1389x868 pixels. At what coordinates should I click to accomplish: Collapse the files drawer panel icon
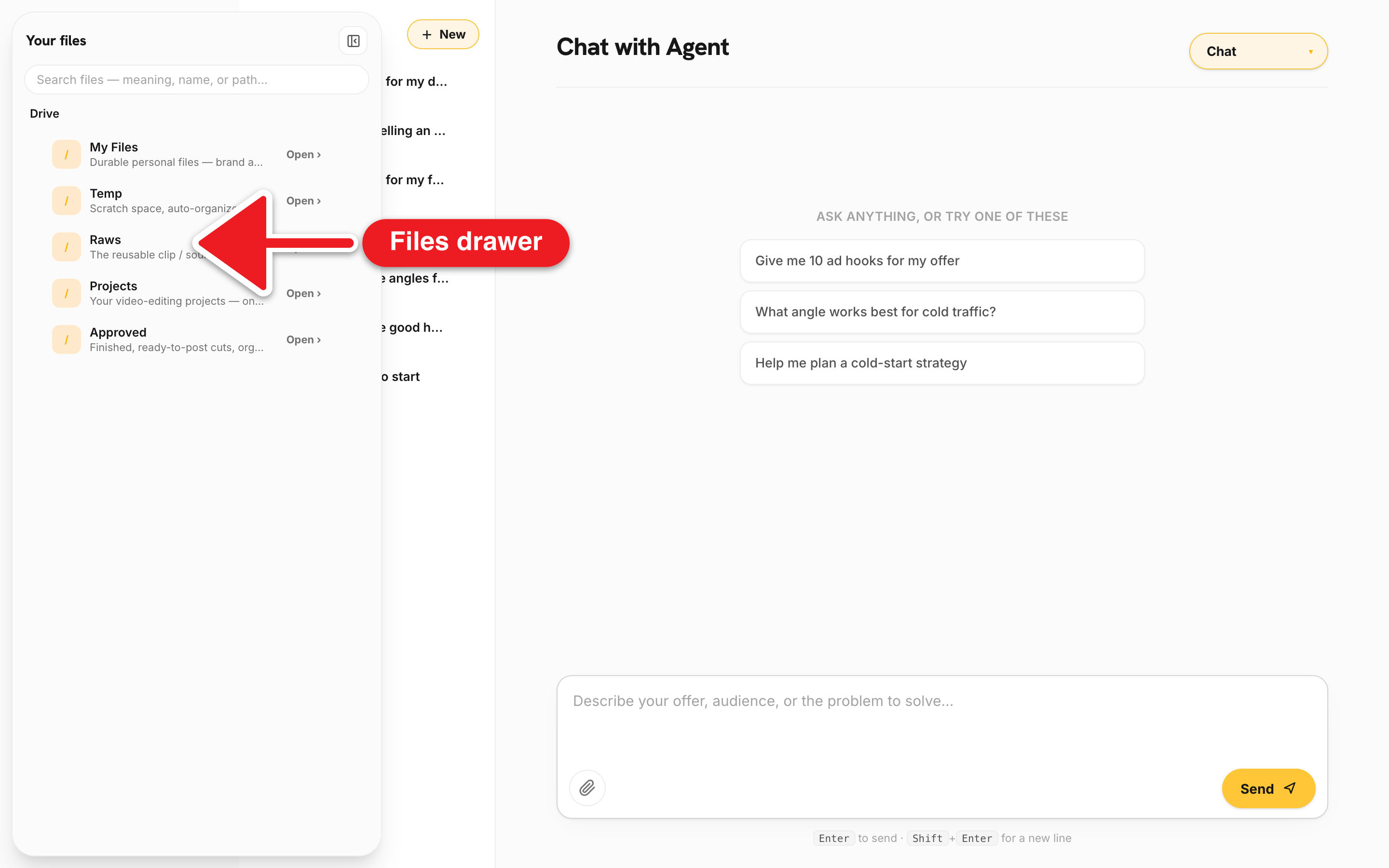[353, 41]
